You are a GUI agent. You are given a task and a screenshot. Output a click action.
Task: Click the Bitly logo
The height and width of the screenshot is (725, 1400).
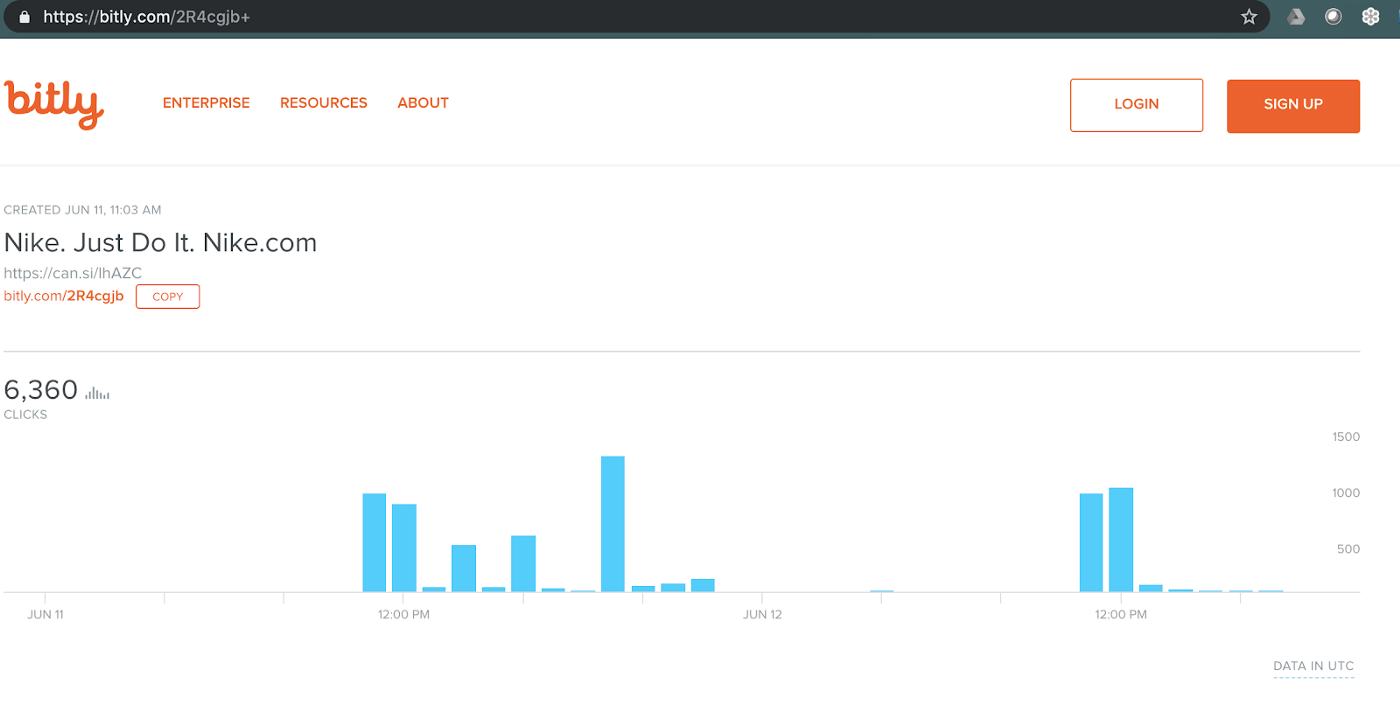coord(54,105)
